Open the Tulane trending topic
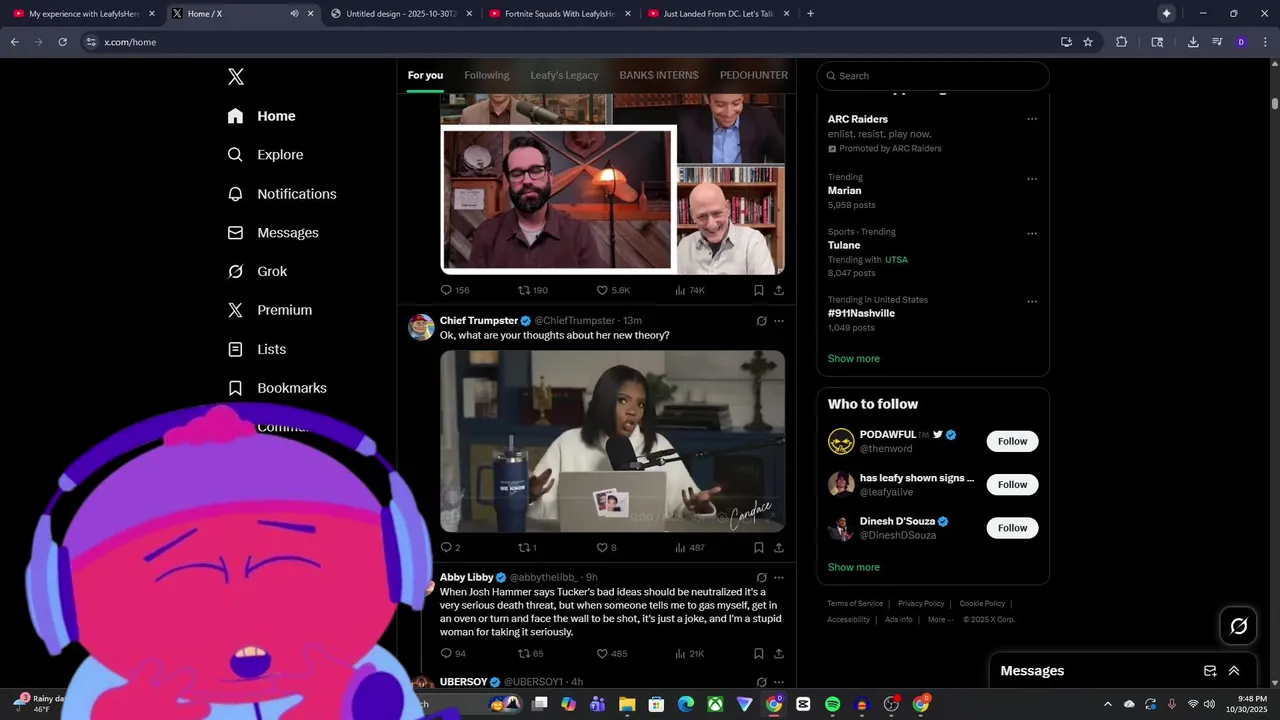 pos(844,245)
